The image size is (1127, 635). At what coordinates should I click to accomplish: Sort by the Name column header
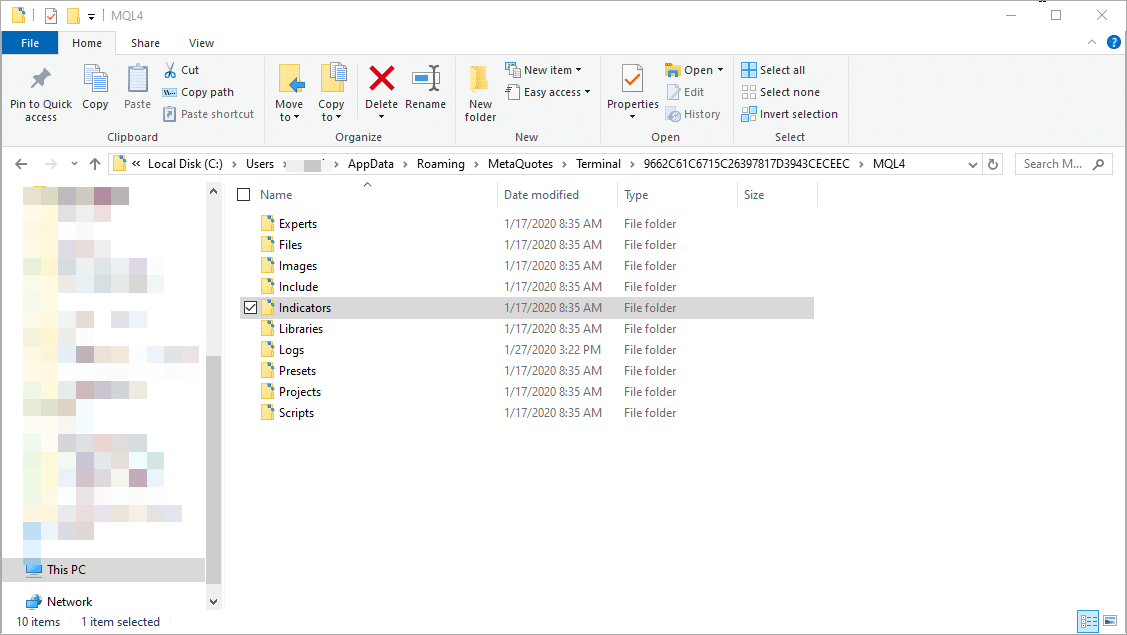tap(276, 195)
